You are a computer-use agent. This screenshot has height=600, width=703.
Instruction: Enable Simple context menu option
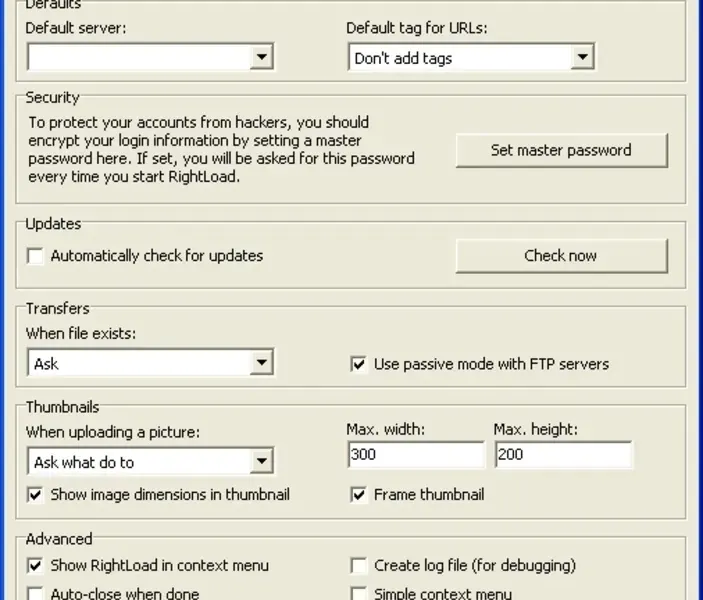click(359, 594)
